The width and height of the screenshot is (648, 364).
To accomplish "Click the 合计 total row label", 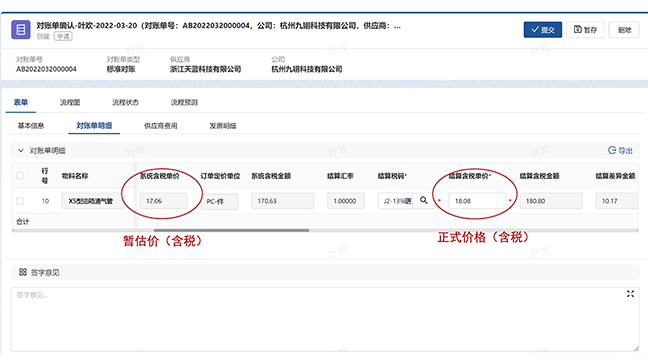I will tap(23, 221).
